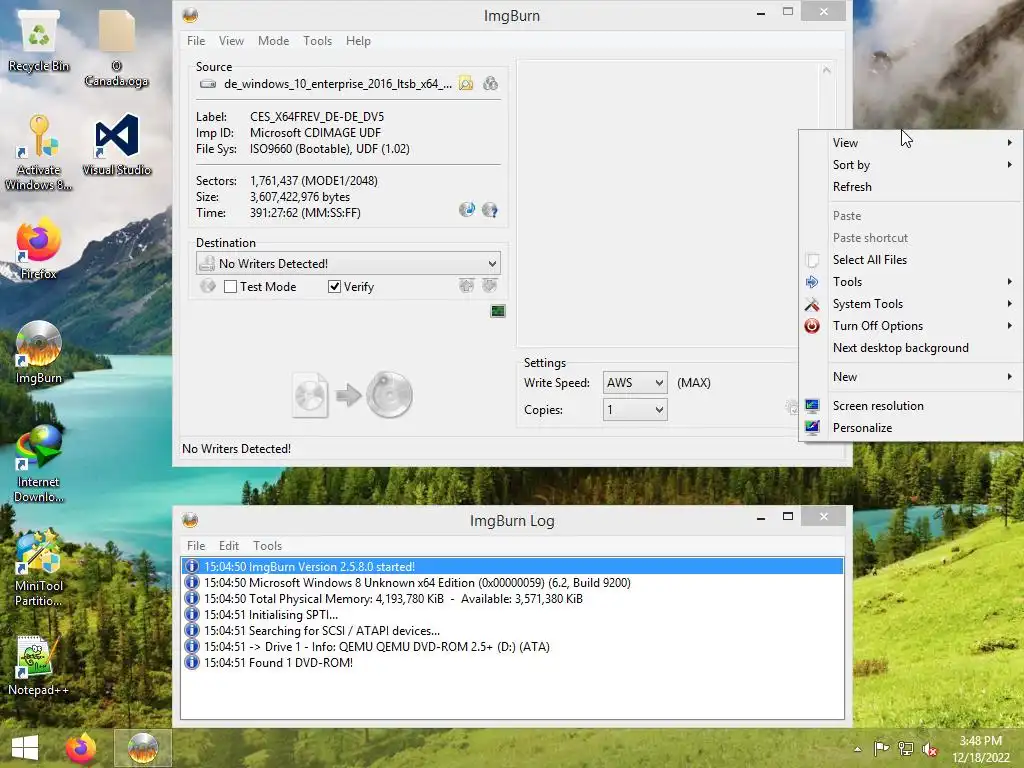Uncheck the Verify checkbox
Viewport: 1024px width, 768px height.
pyautogui.click(x=334, y=287)
